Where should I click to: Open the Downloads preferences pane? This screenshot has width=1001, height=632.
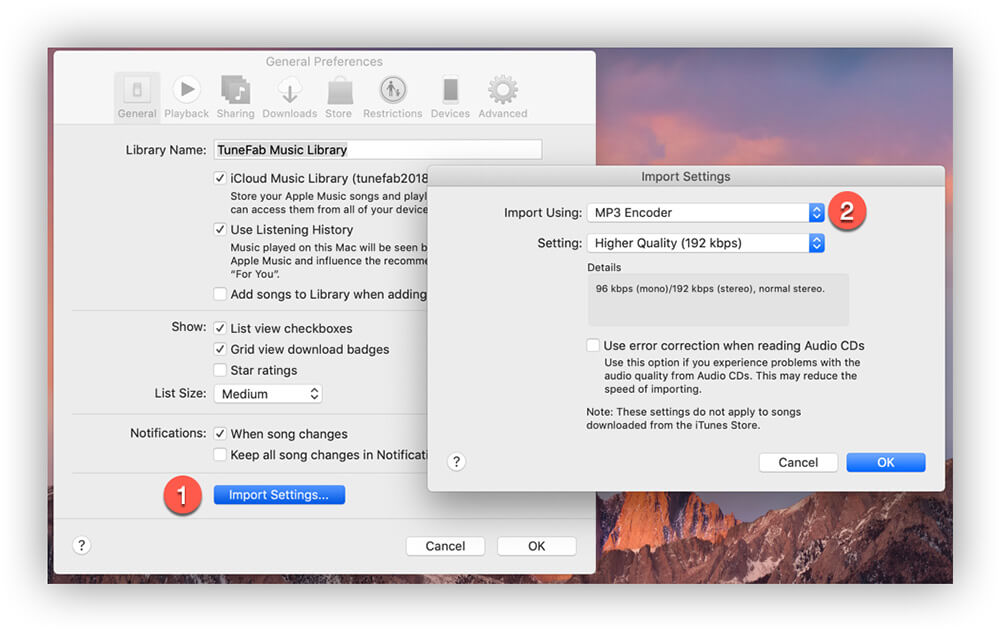pos(290,97)
